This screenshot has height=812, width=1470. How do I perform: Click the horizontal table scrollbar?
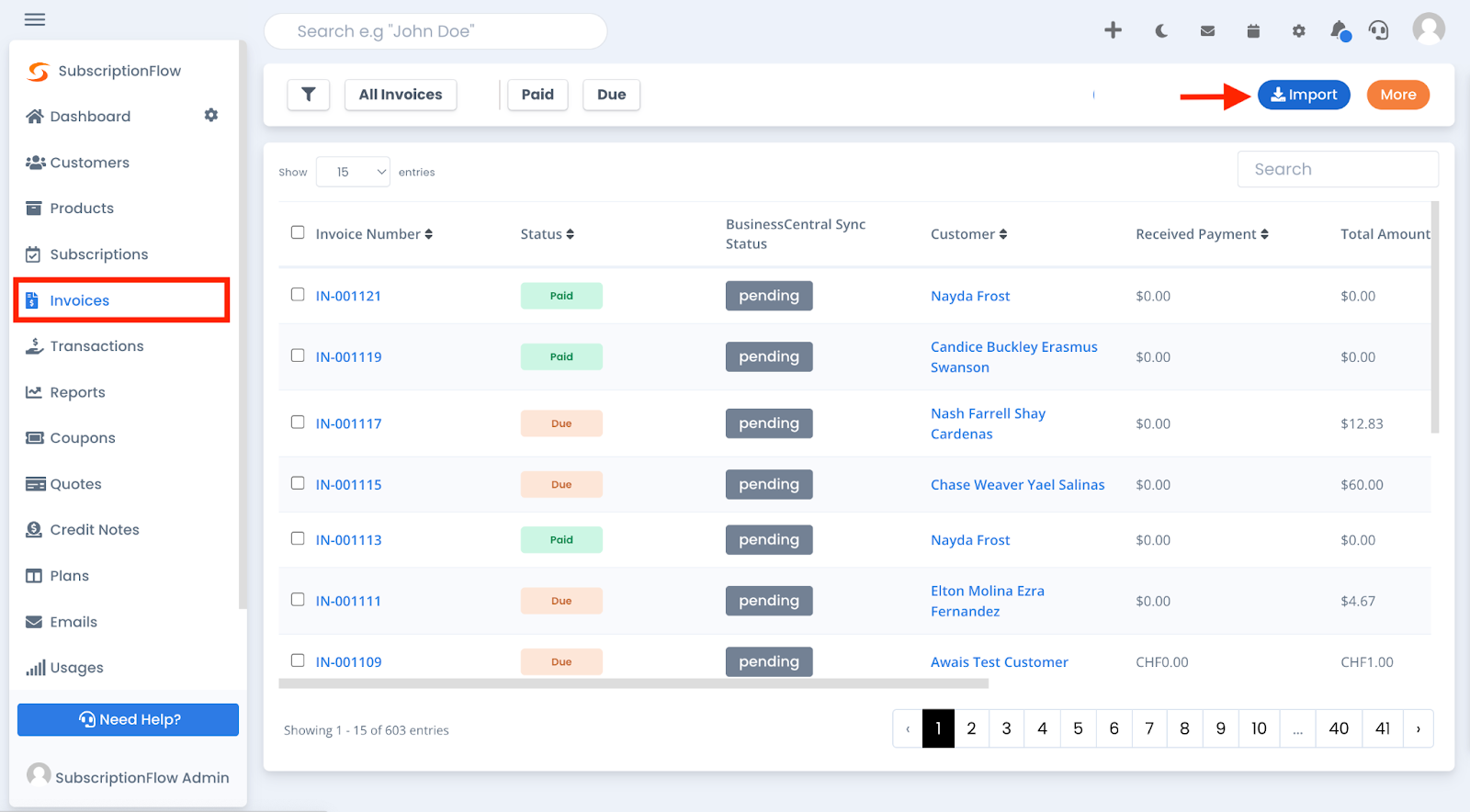coord(633,683)
